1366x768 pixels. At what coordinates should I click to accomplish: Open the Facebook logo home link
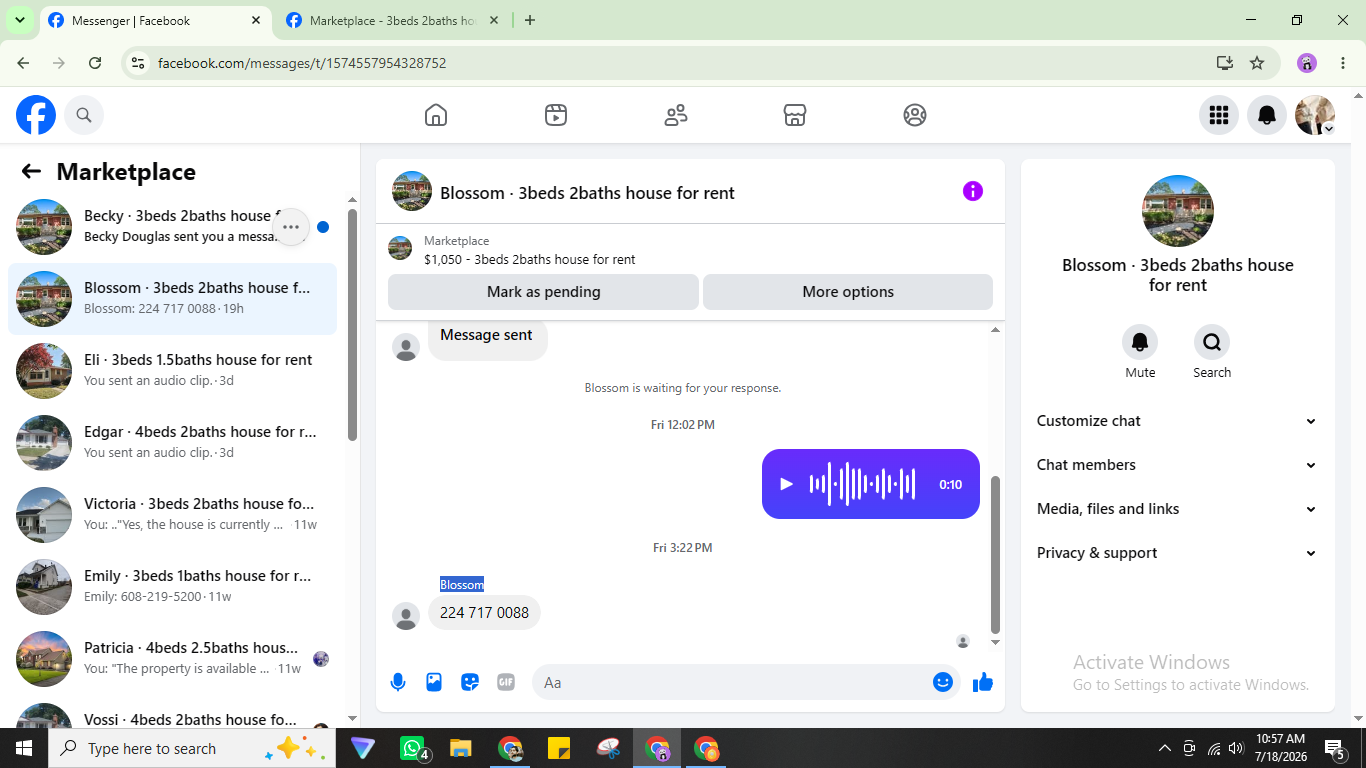36,115
